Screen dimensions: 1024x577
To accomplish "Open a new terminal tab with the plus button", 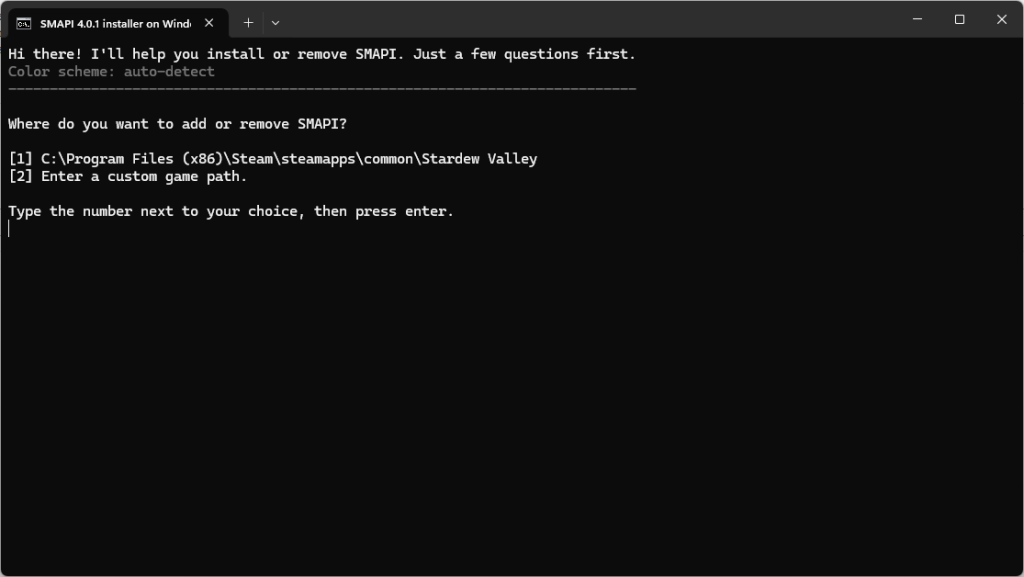I will (247, 21).
